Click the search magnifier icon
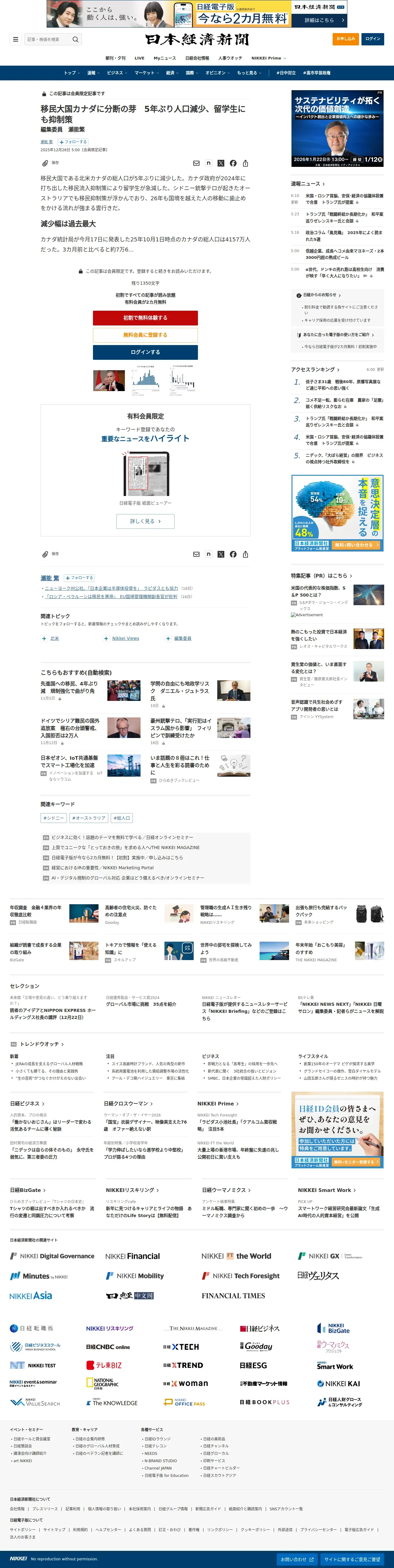The width and height of the screenshot is (394, 1568). (x=75, y=40)
